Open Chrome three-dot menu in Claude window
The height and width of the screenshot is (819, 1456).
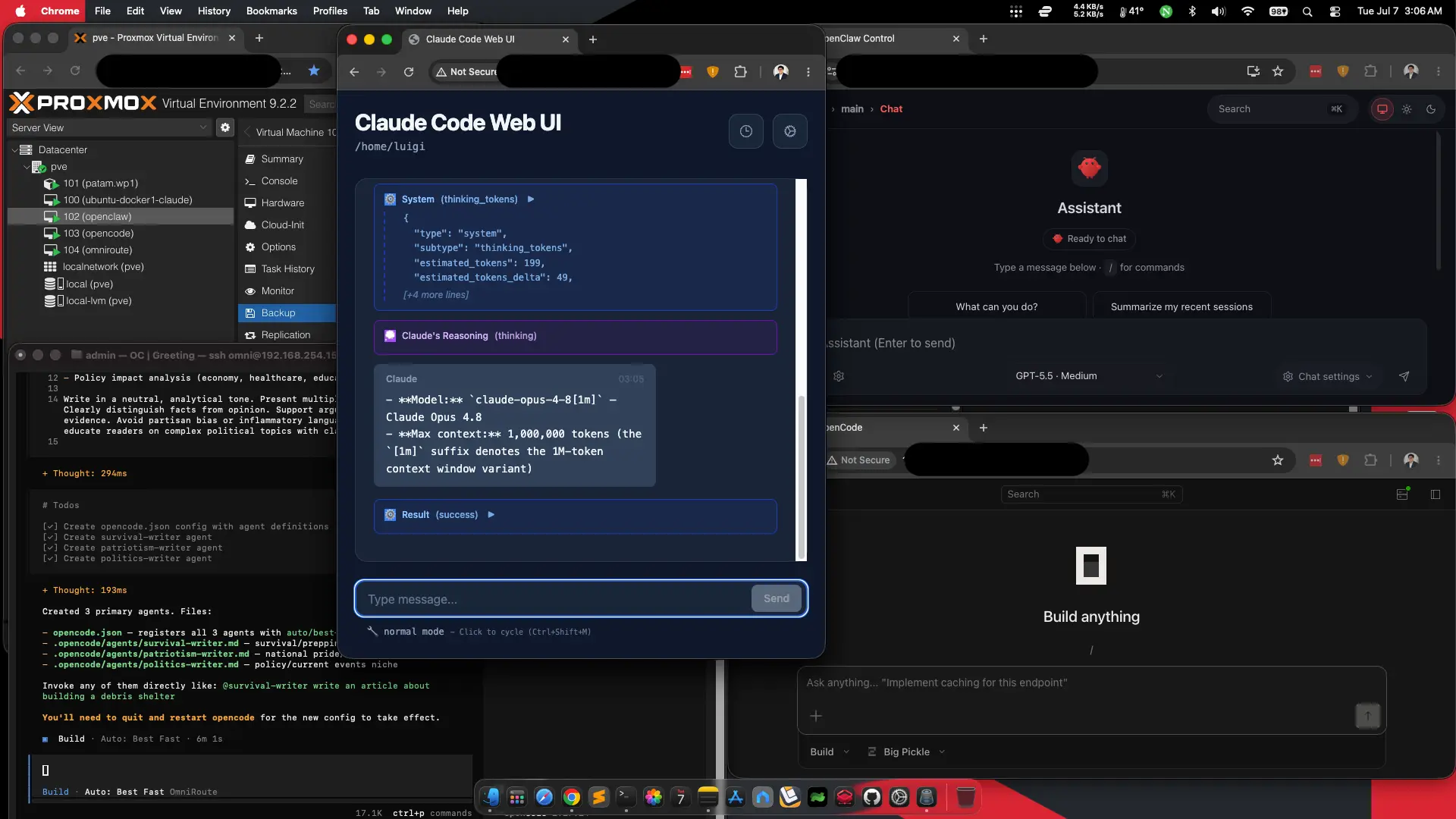click(808, 72)
